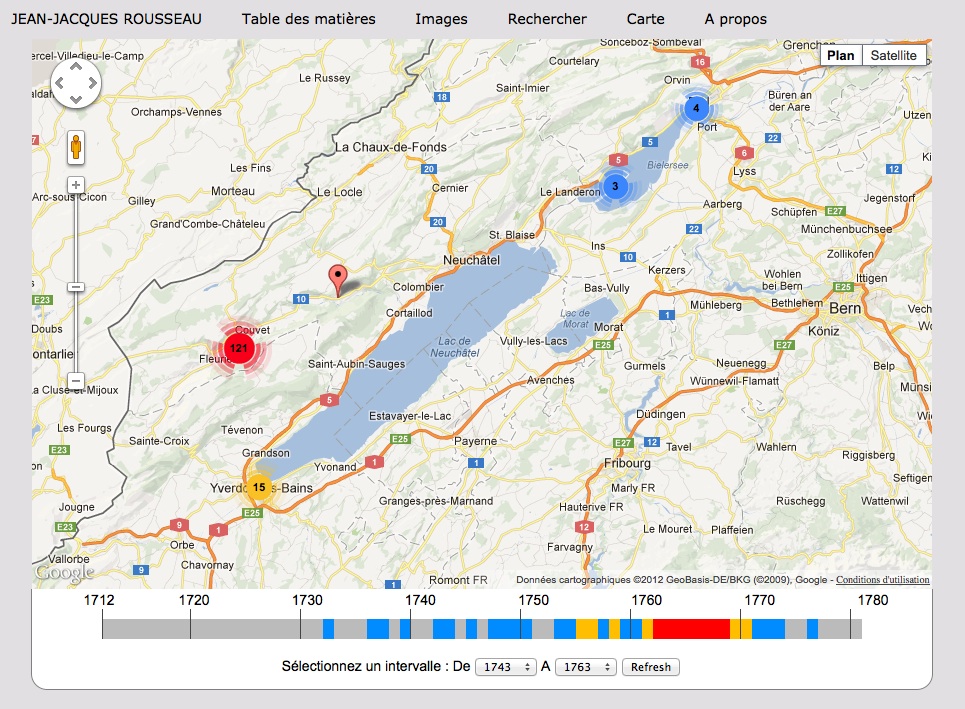Screen dimensions: 965x709
Task: Click the red cluster marker labeled 121
Action: click(x=238, y=348)
